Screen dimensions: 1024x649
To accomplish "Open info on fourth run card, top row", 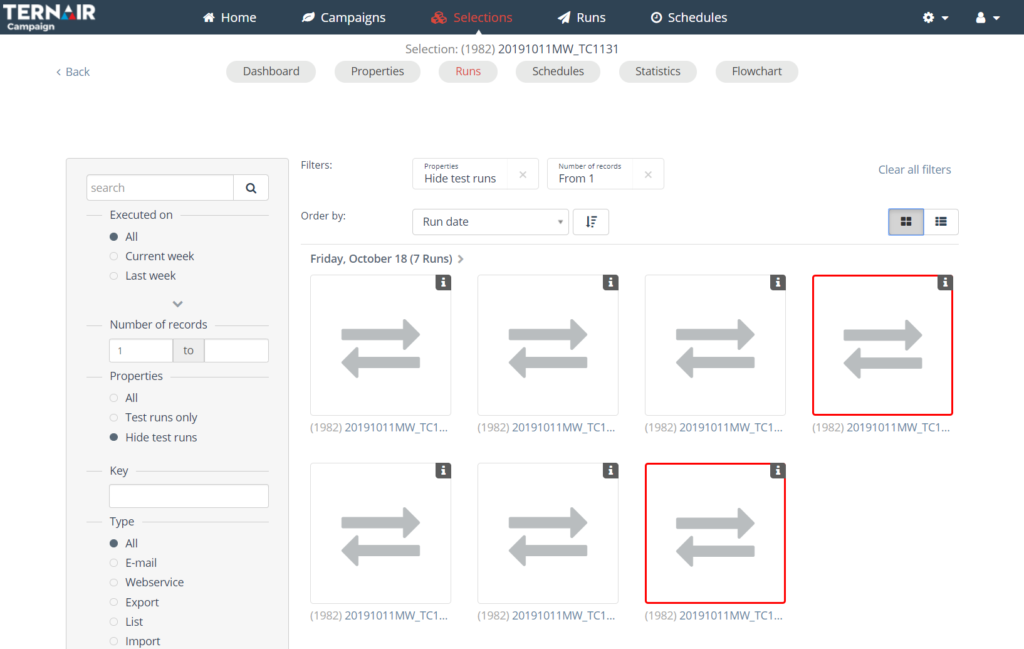I will tap(944, 283).
